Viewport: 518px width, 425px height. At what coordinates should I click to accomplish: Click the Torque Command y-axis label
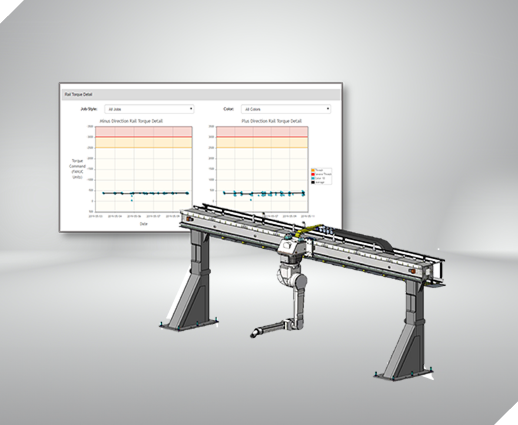coord(77,169)
